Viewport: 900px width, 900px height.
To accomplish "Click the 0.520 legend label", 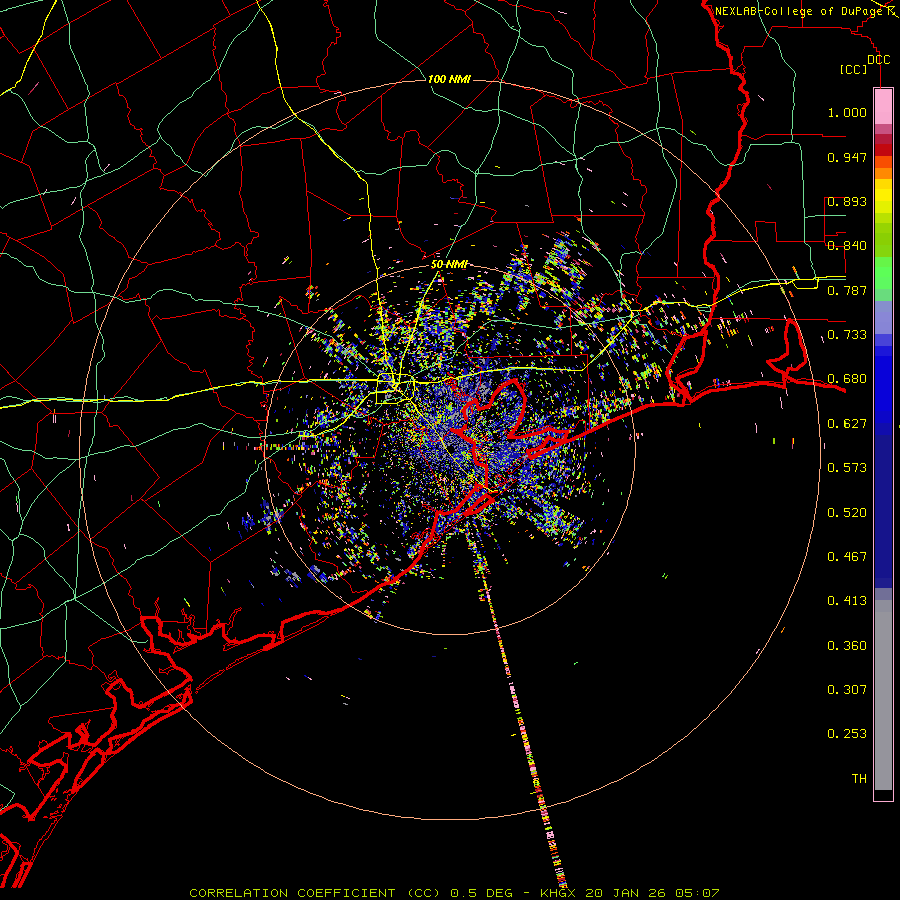I will tap(847, 513).
